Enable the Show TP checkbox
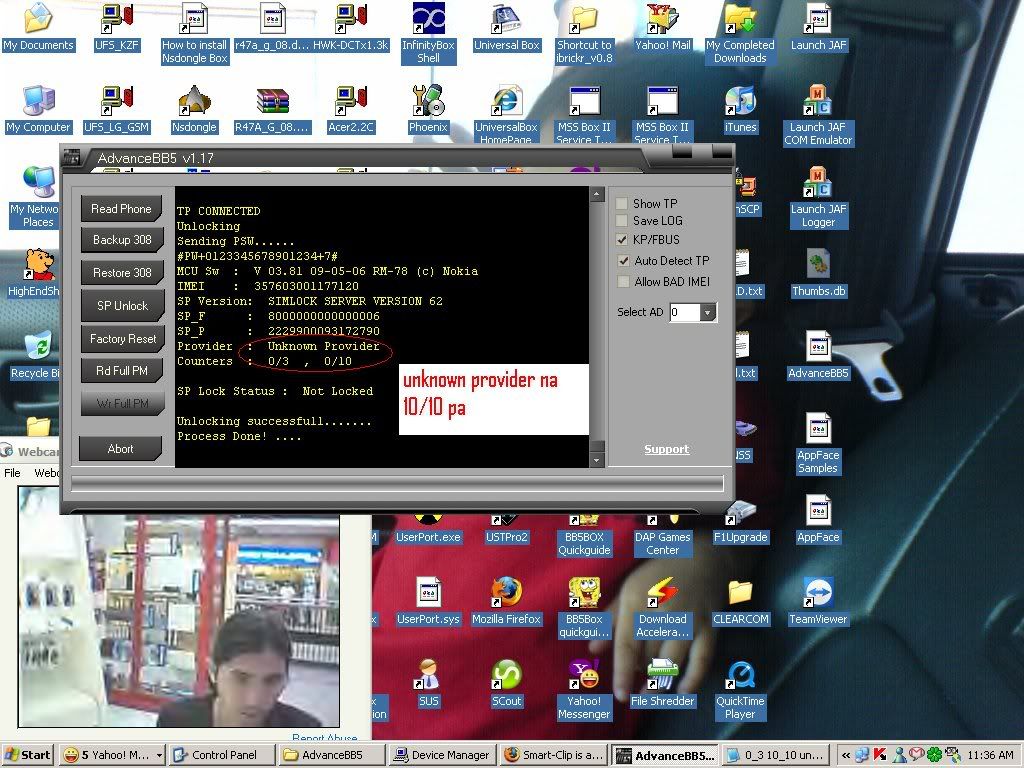Viewport: 1024px width, 768px height. (x=622, y=204)
